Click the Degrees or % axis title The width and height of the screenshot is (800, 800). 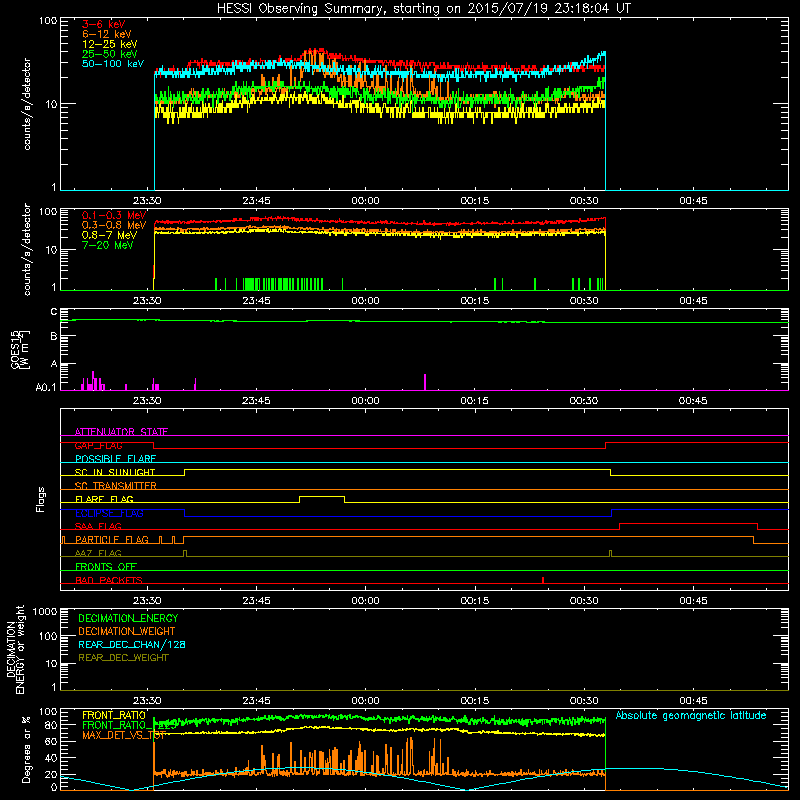pyautogui.click(x=26, y=749)
